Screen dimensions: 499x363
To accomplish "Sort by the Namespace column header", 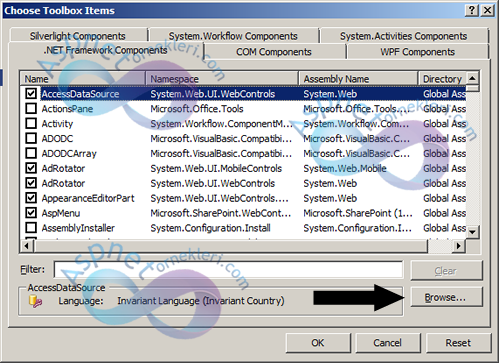I will tap(222, 79).
